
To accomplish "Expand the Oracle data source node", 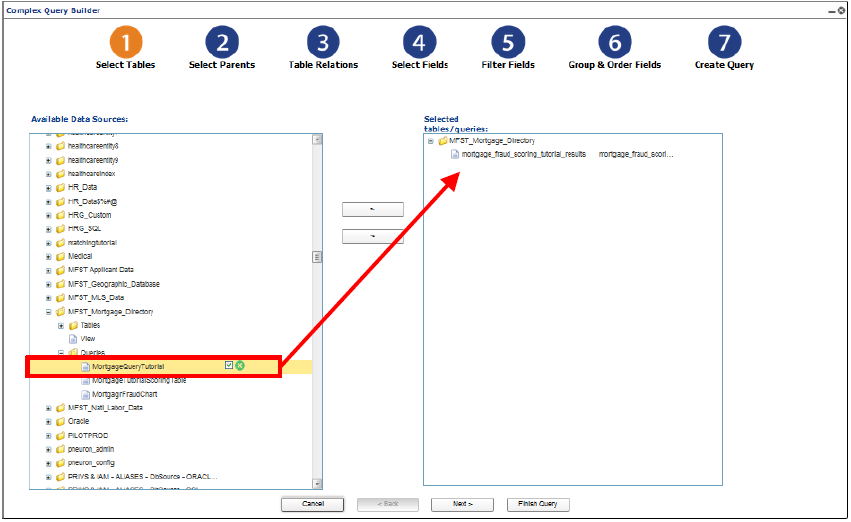I will click(48, 422).
